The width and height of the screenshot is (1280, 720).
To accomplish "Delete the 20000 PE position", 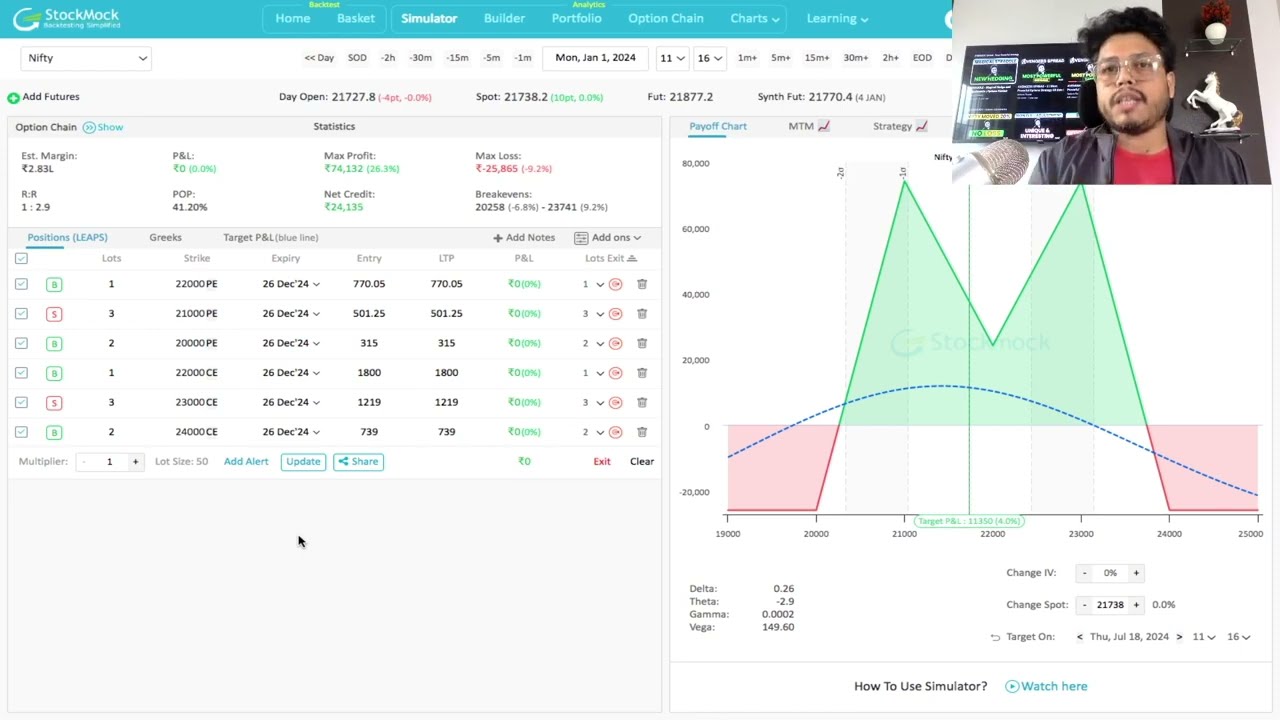I will click(x=642, y=343).
